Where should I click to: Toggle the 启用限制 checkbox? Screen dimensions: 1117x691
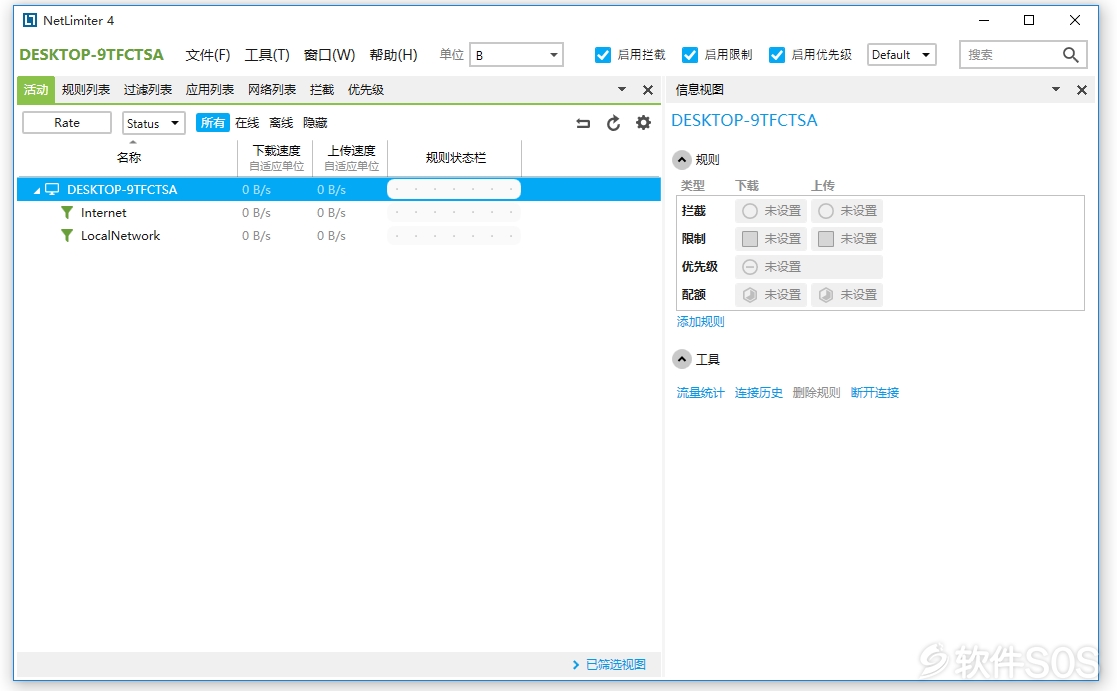click(690, 55)
